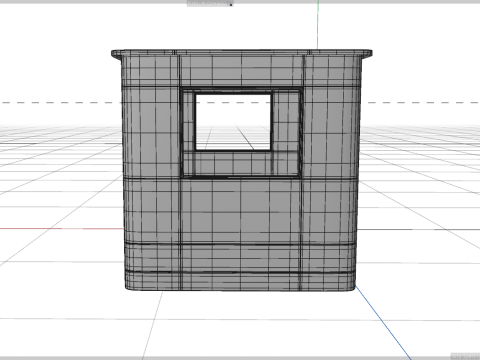The image size is (480, 360).
Task: Select the gray wireframe box model
Action: tap(241, 170)
